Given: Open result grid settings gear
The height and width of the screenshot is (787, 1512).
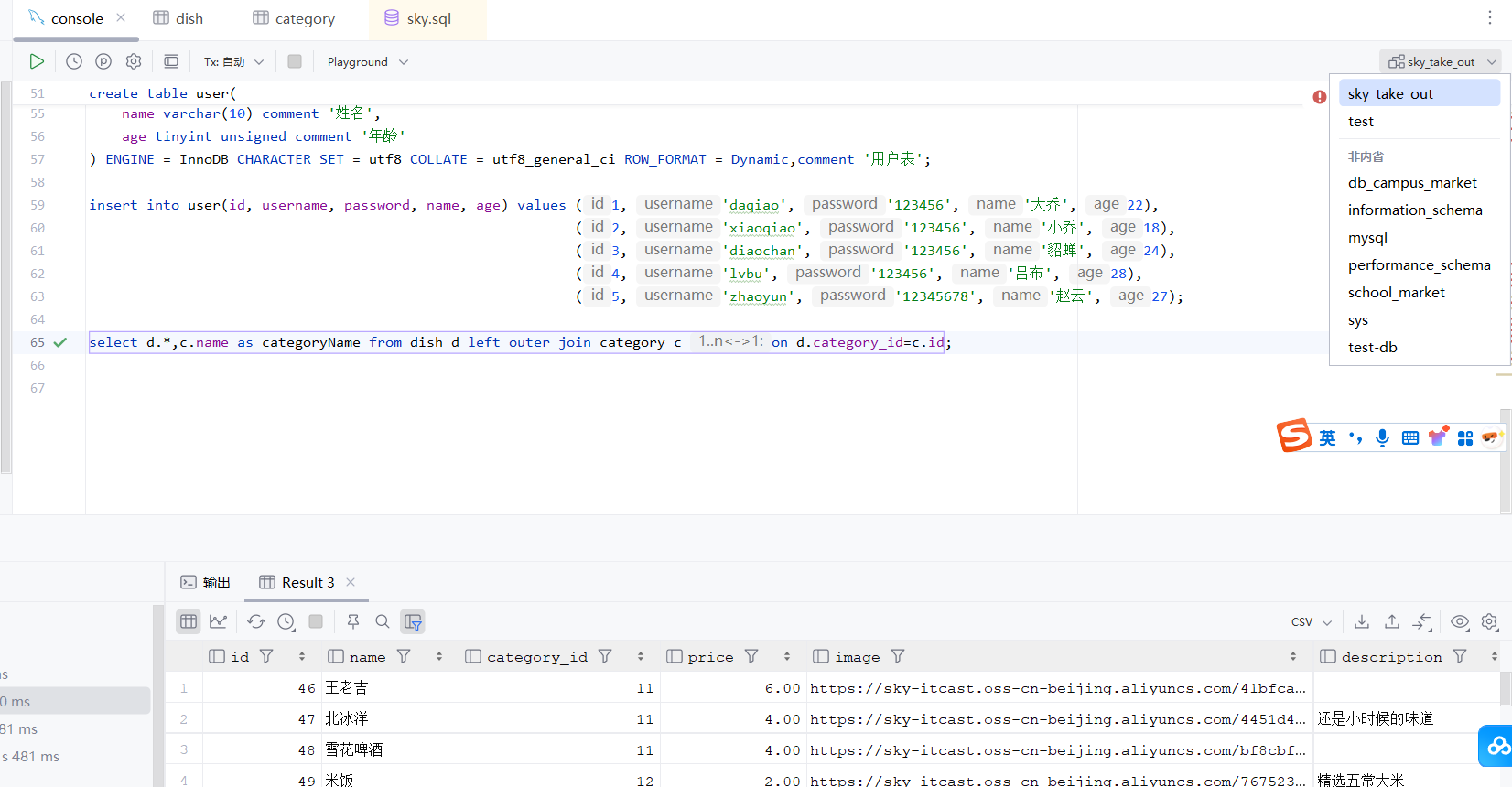Looking at the screenshot, I should click(1490, 621).
